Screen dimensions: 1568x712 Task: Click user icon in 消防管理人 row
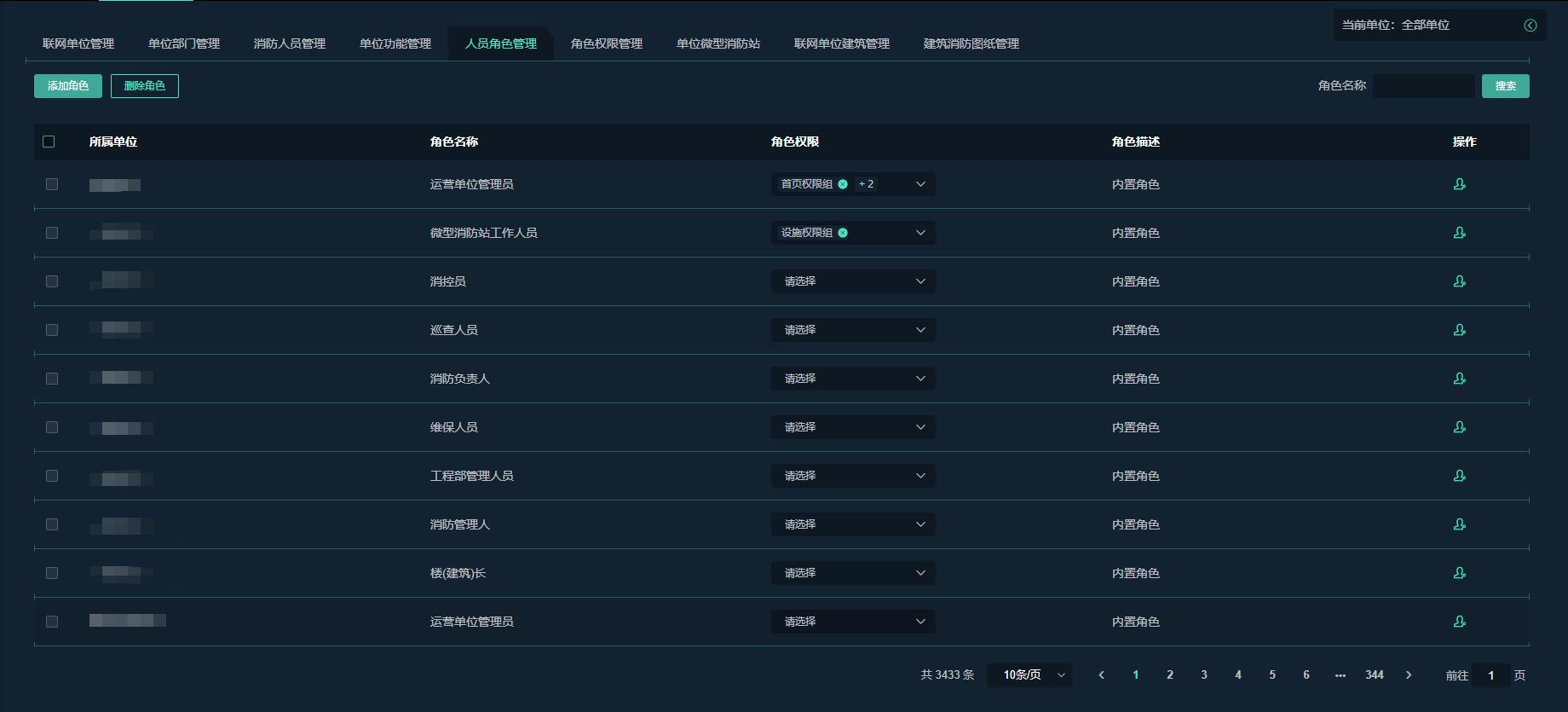[x=1459, y=524]
